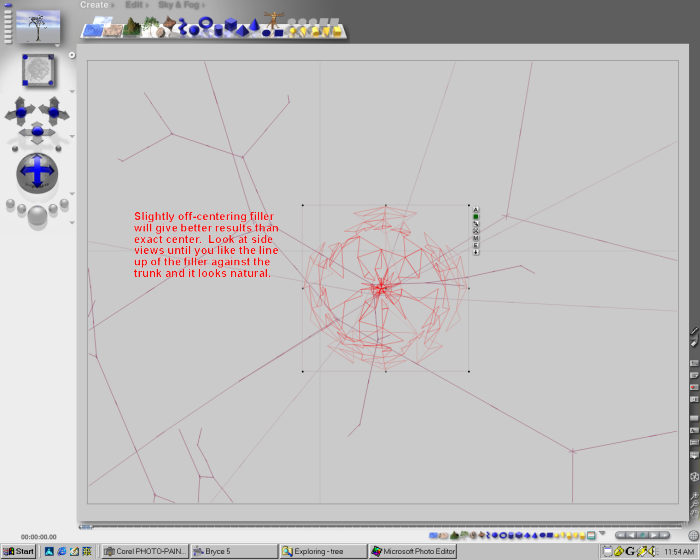Toggle the green family color square
The width and height of the screenshot is (700, 560).
pyautogui.click(x=476, y=217)
